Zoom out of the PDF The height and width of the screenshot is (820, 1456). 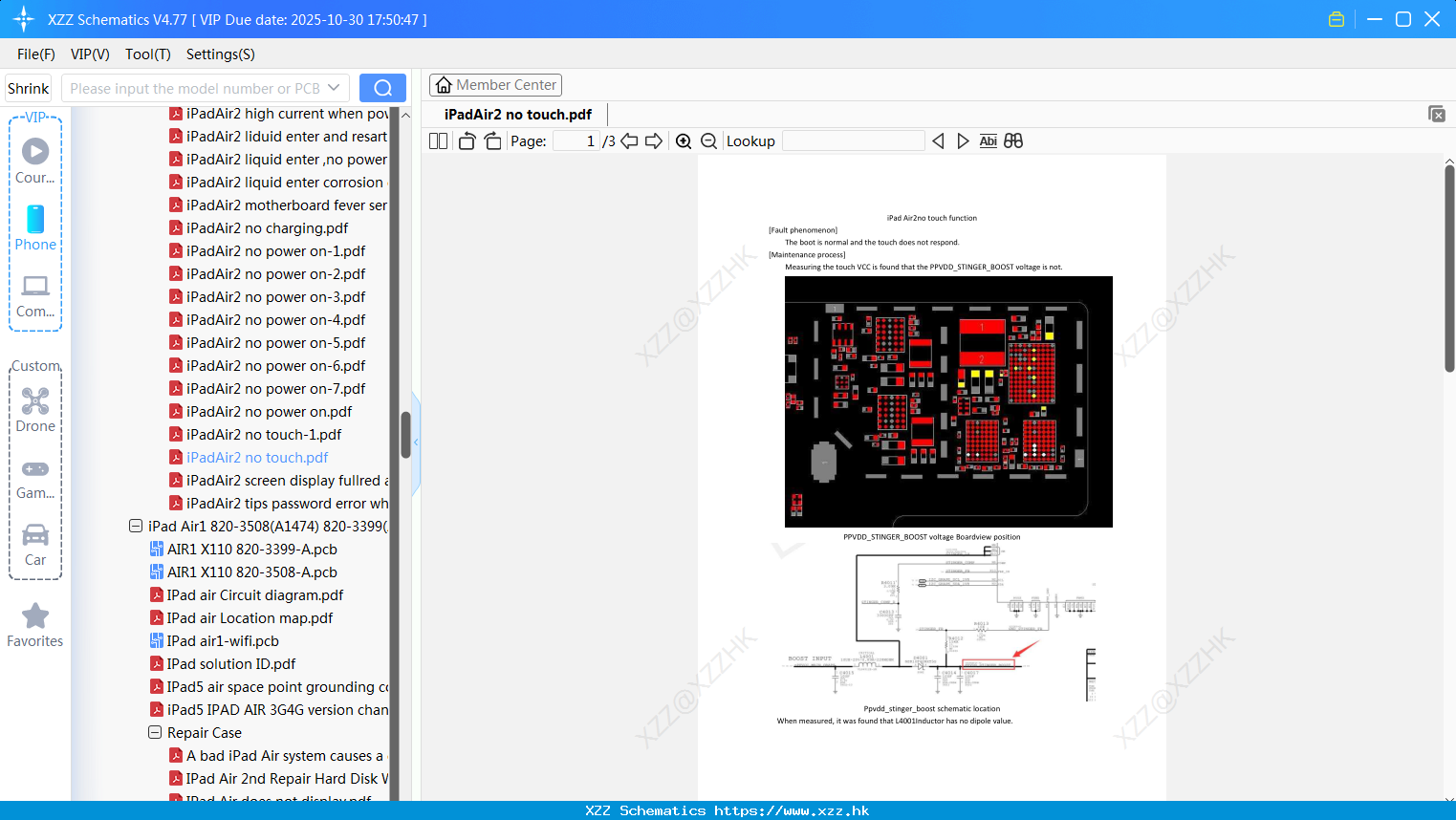pos(709,141)
